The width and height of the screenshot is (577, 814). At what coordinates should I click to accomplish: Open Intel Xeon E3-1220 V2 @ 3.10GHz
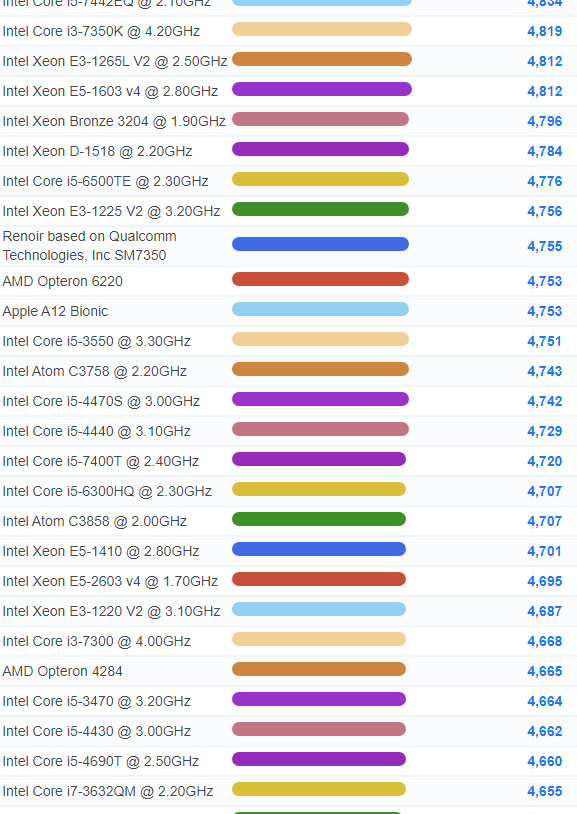coord(111,612)
